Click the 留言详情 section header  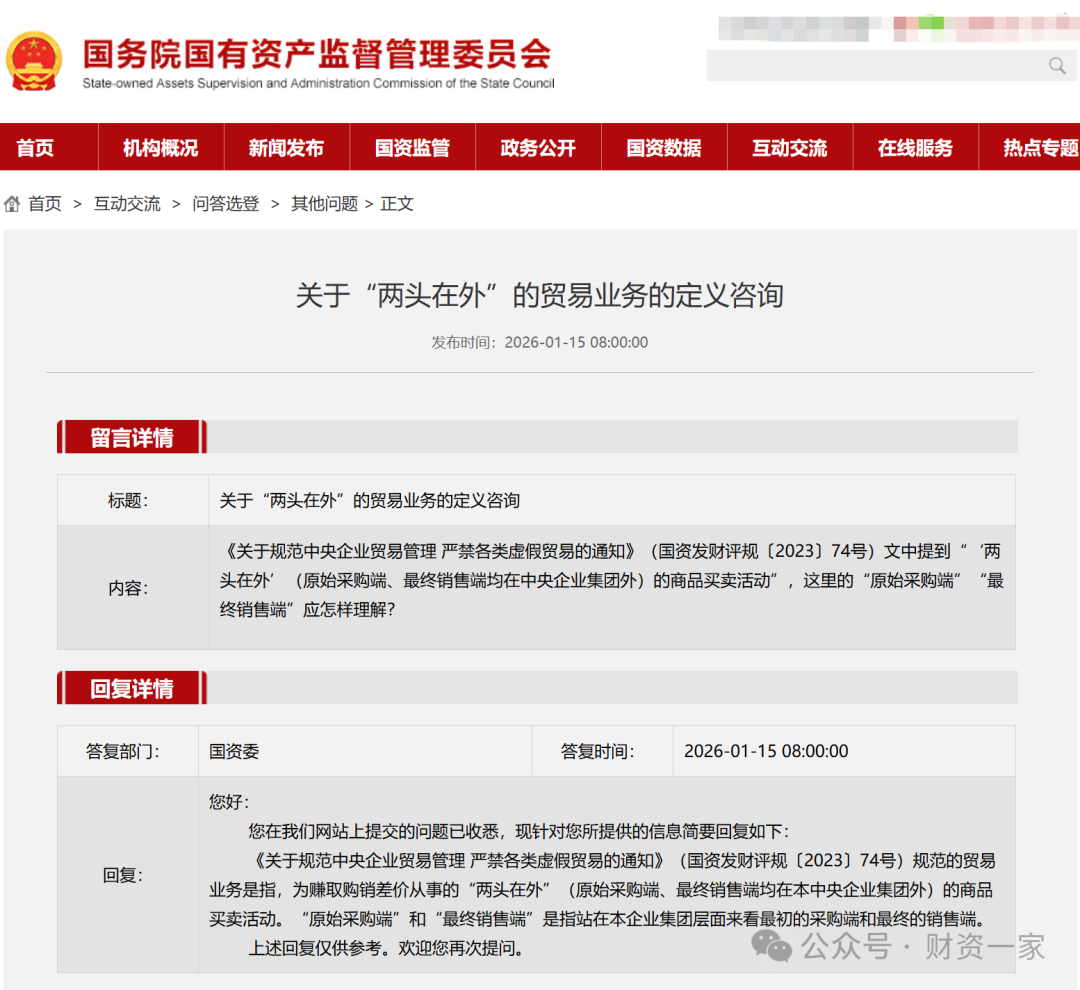tap(131, 437)
